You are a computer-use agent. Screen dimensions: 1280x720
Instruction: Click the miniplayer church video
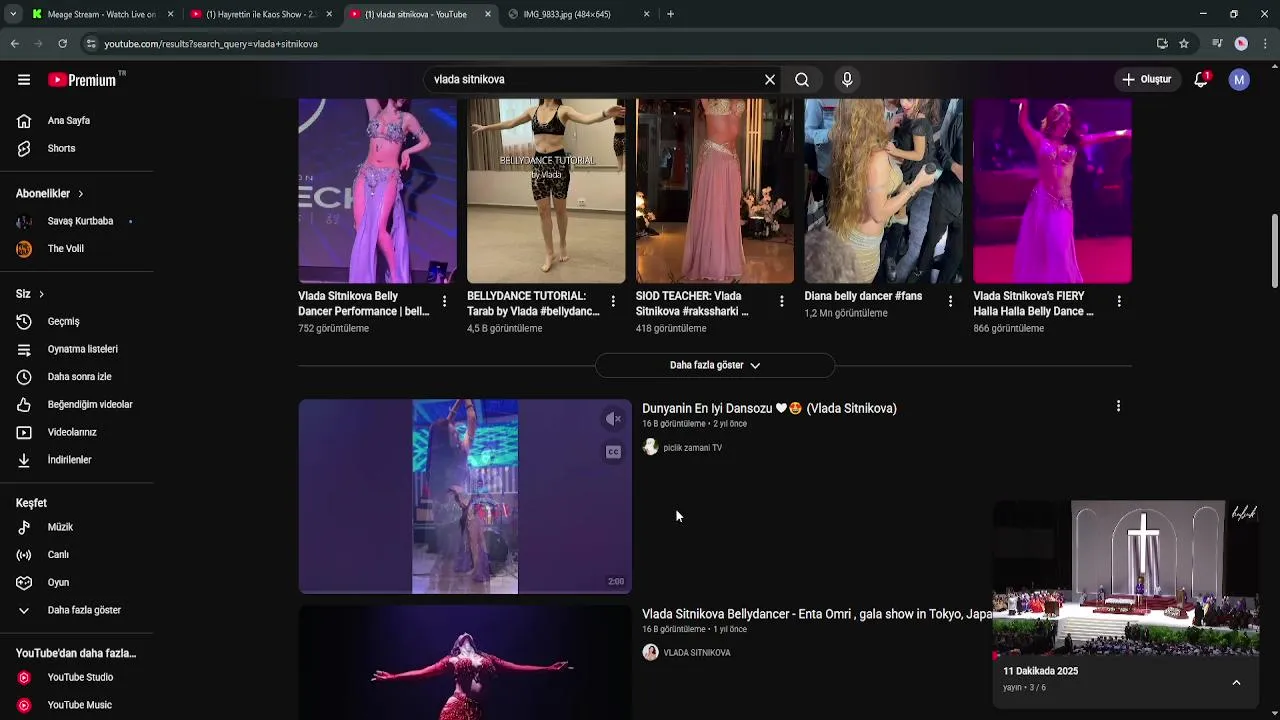click(1125, 578)
